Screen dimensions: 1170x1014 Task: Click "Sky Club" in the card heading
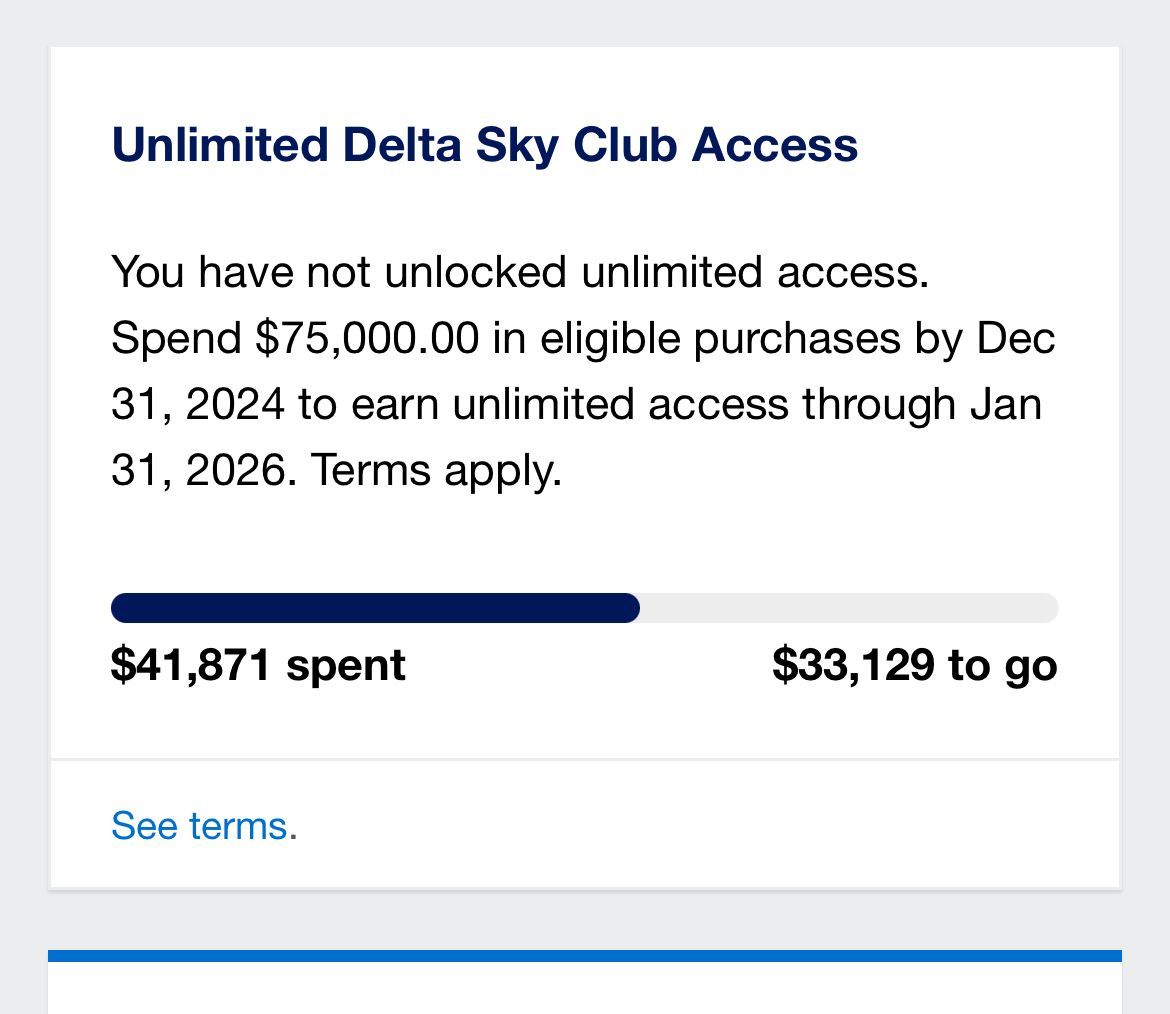coord(578,144)
